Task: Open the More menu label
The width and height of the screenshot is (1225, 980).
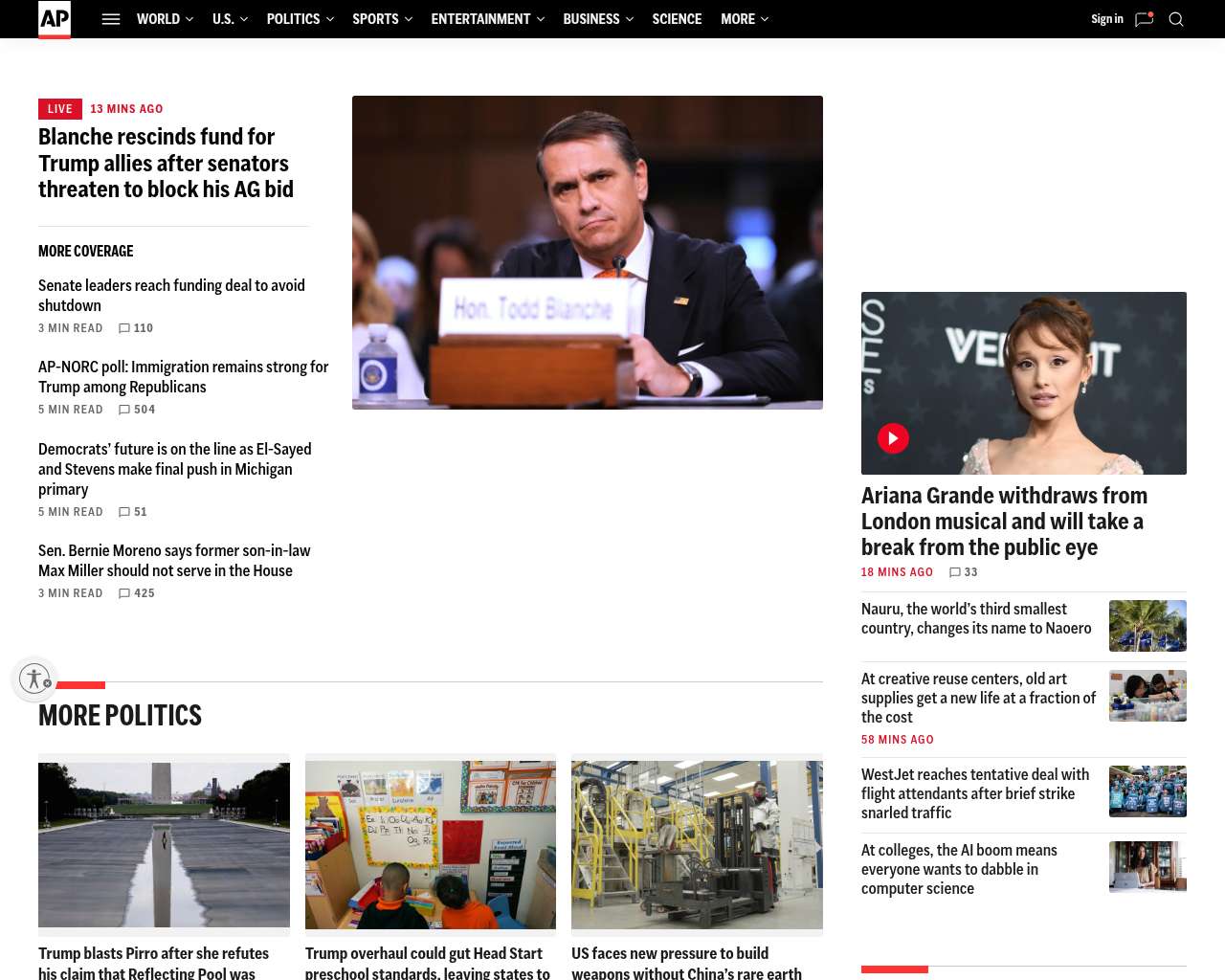Action: (x=738, y=19)
